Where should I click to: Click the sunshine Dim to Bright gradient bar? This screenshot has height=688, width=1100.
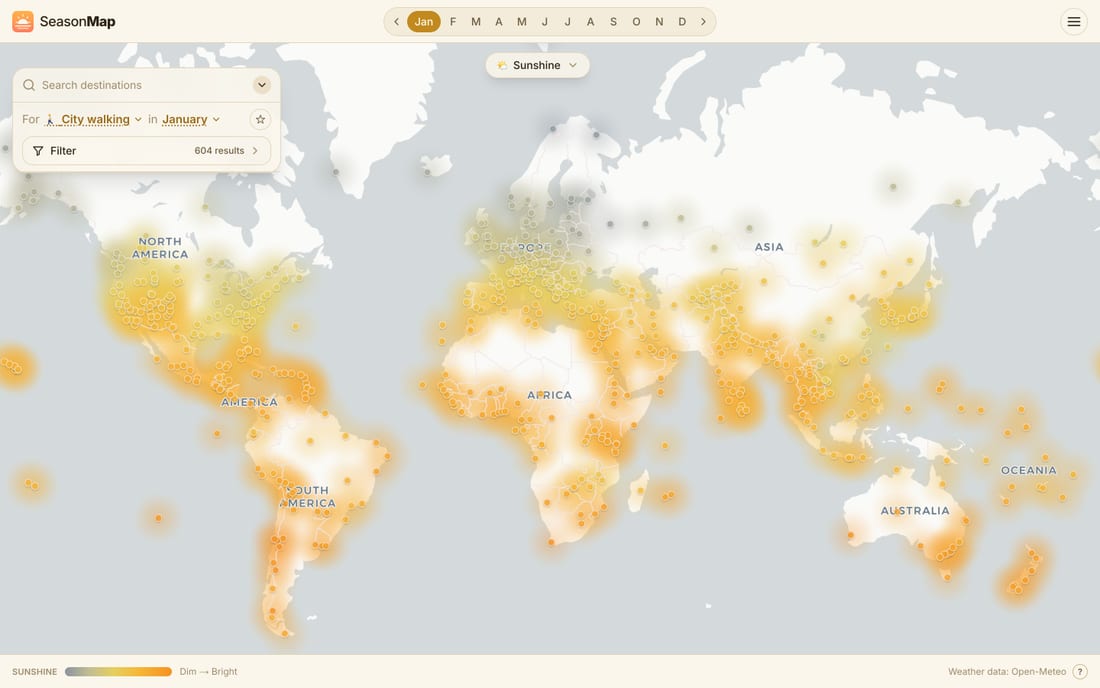click(119, 672)
